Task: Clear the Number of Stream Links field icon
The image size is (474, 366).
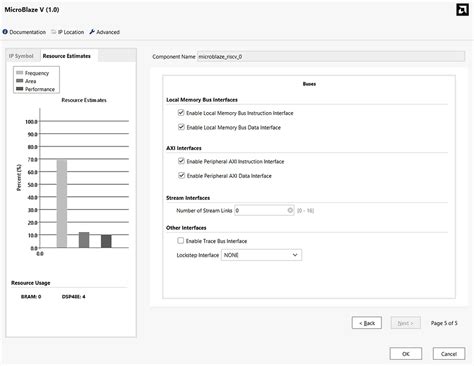Action: coord(290,210)
